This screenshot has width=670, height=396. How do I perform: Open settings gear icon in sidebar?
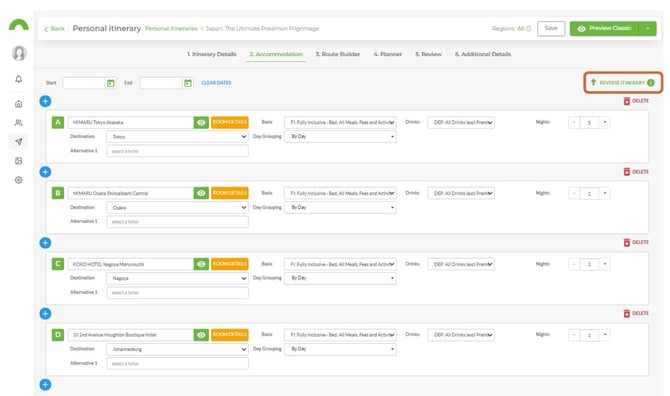(x=18, y=180)
